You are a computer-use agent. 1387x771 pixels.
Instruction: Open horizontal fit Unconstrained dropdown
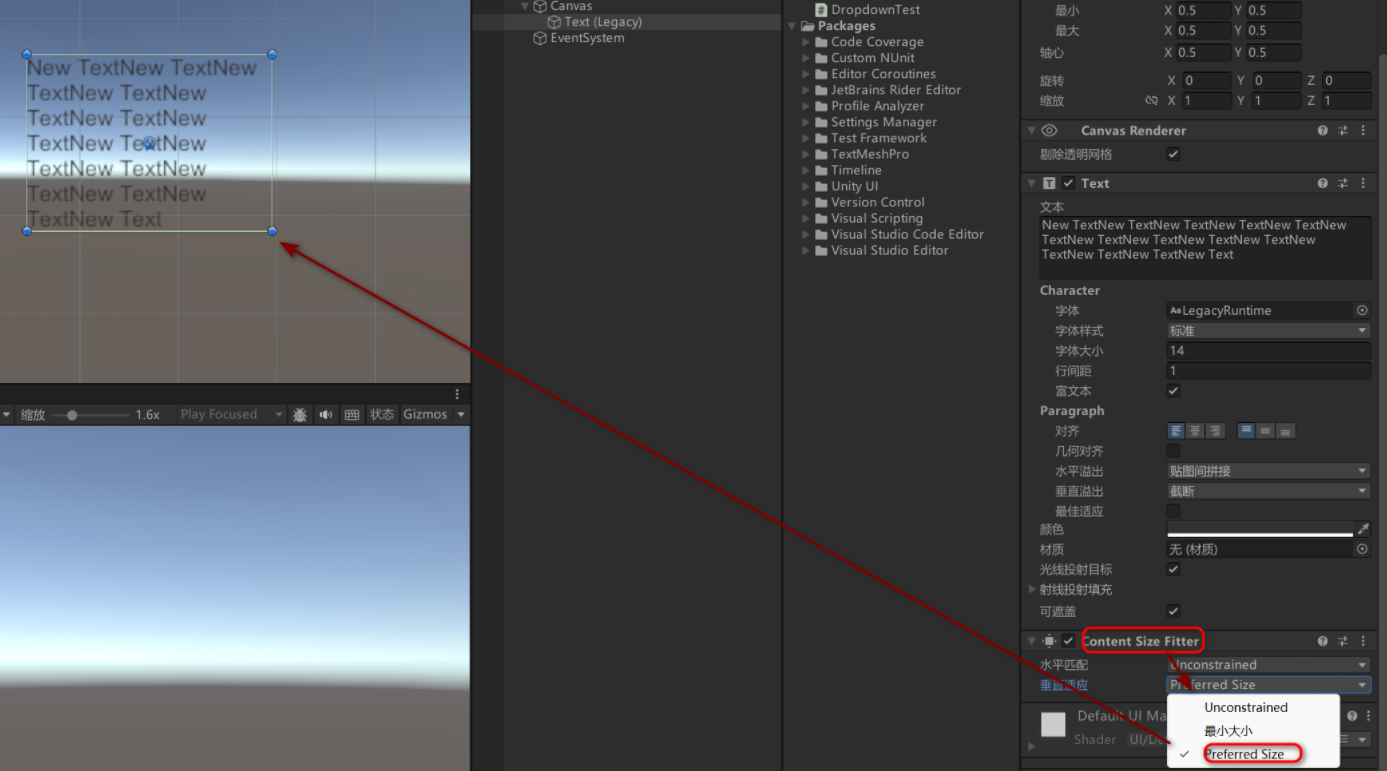pyautogui.click(x=1269, y=665)
